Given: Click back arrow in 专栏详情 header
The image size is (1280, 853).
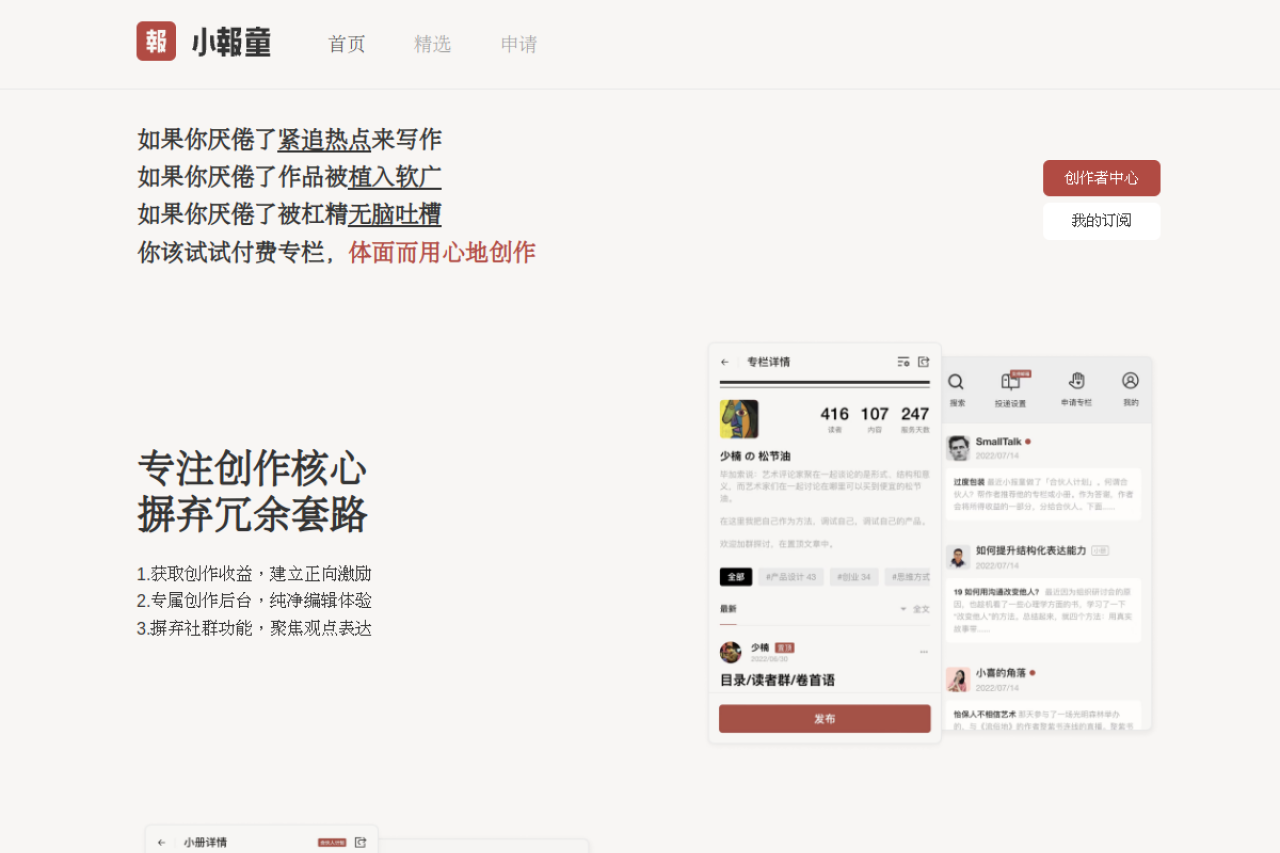Looking at the screenshot, I should [725, 362].
